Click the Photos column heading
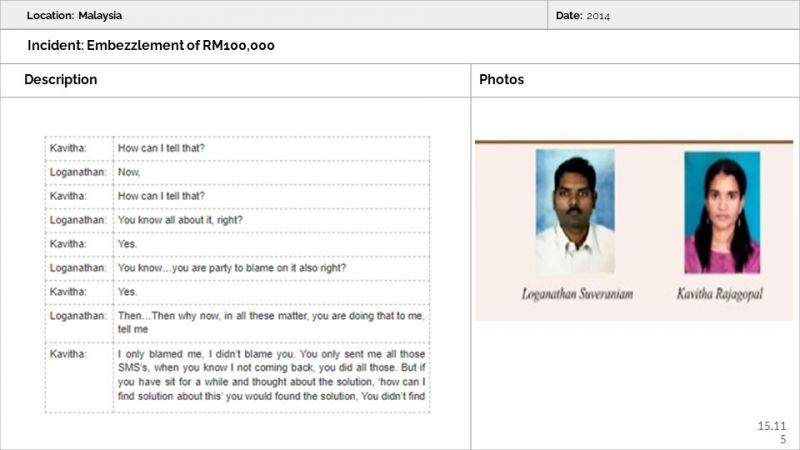800x450 pixels. tap(501, 80)
